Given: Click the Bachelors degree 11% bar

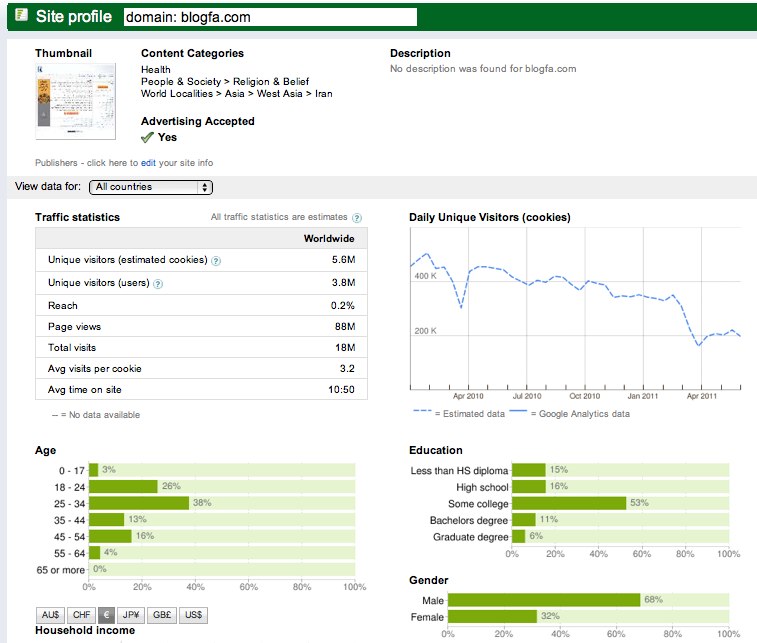Looking at the screenshot, I should tap(524, 520).
